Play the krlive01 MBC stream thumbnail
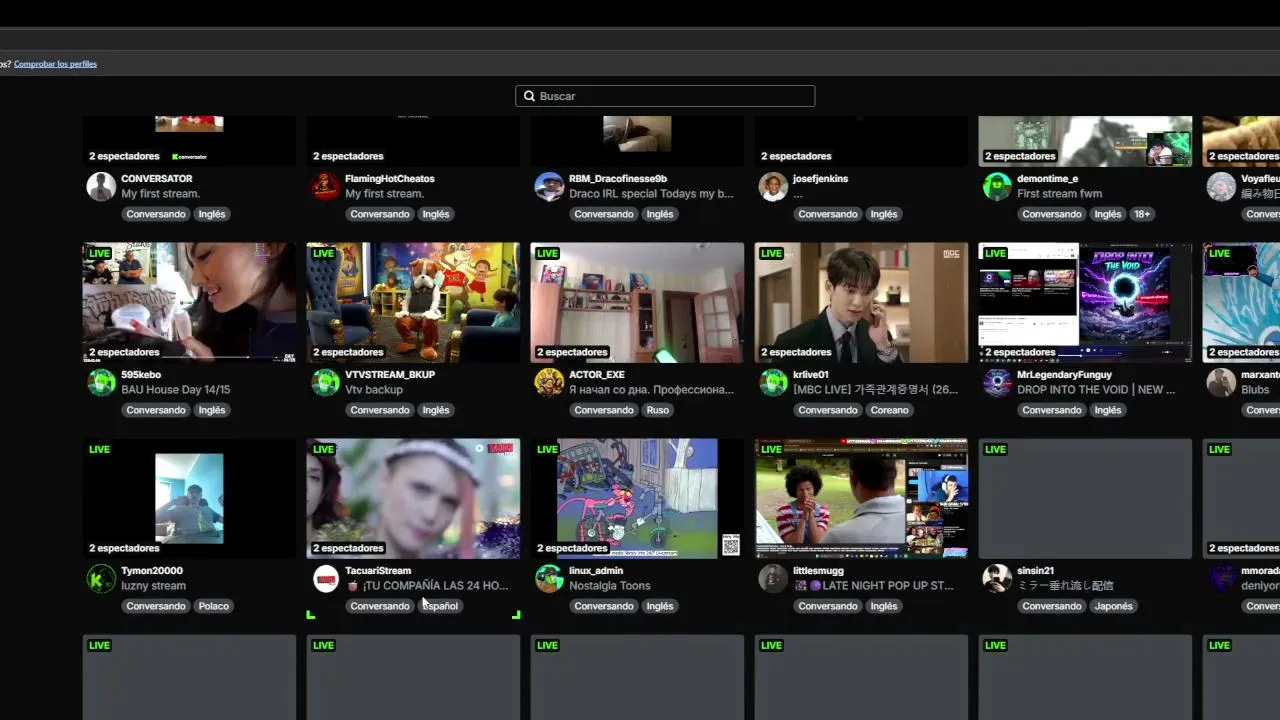Screen dimensions: 1280x720 pyautogui.click(x=861, y=302)
